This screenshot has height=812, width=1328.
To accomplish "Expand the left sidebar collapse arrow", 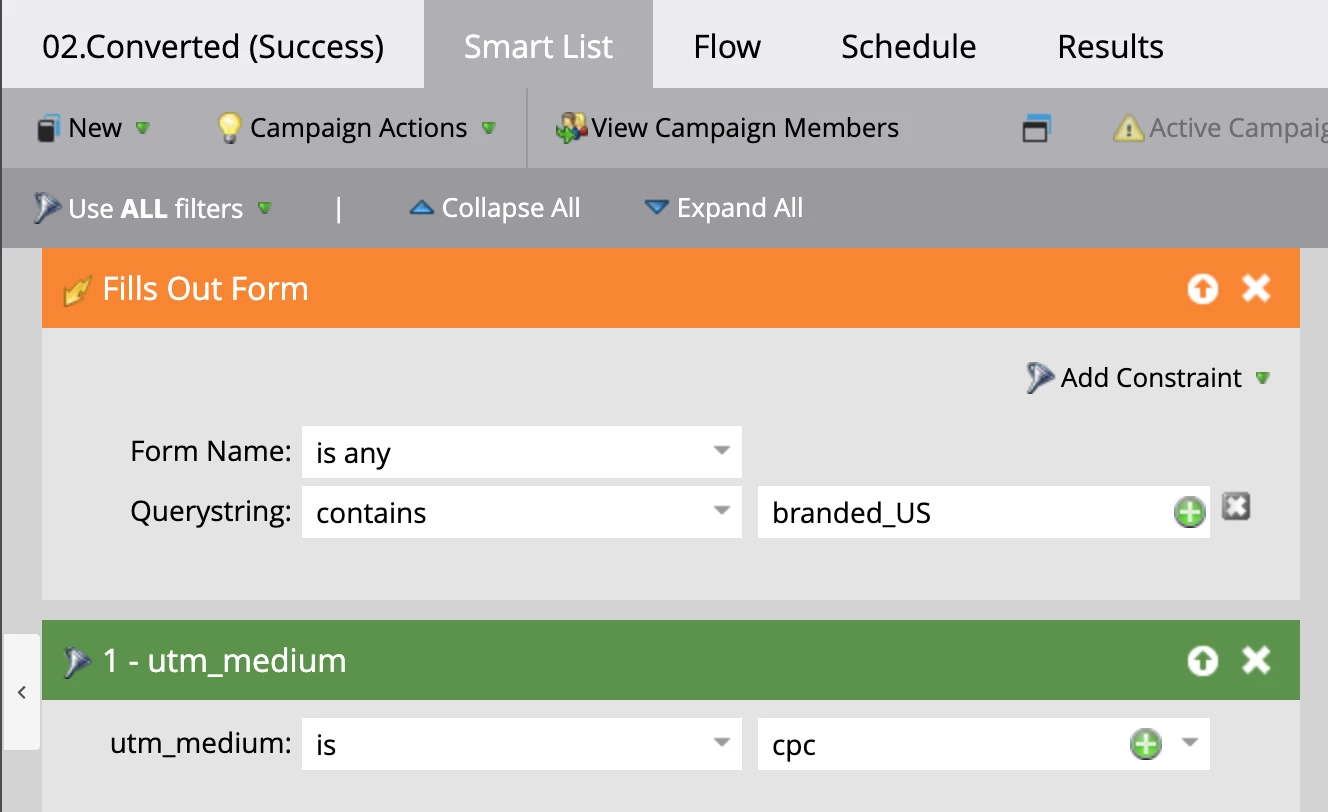I will click(x=22, y=692).
